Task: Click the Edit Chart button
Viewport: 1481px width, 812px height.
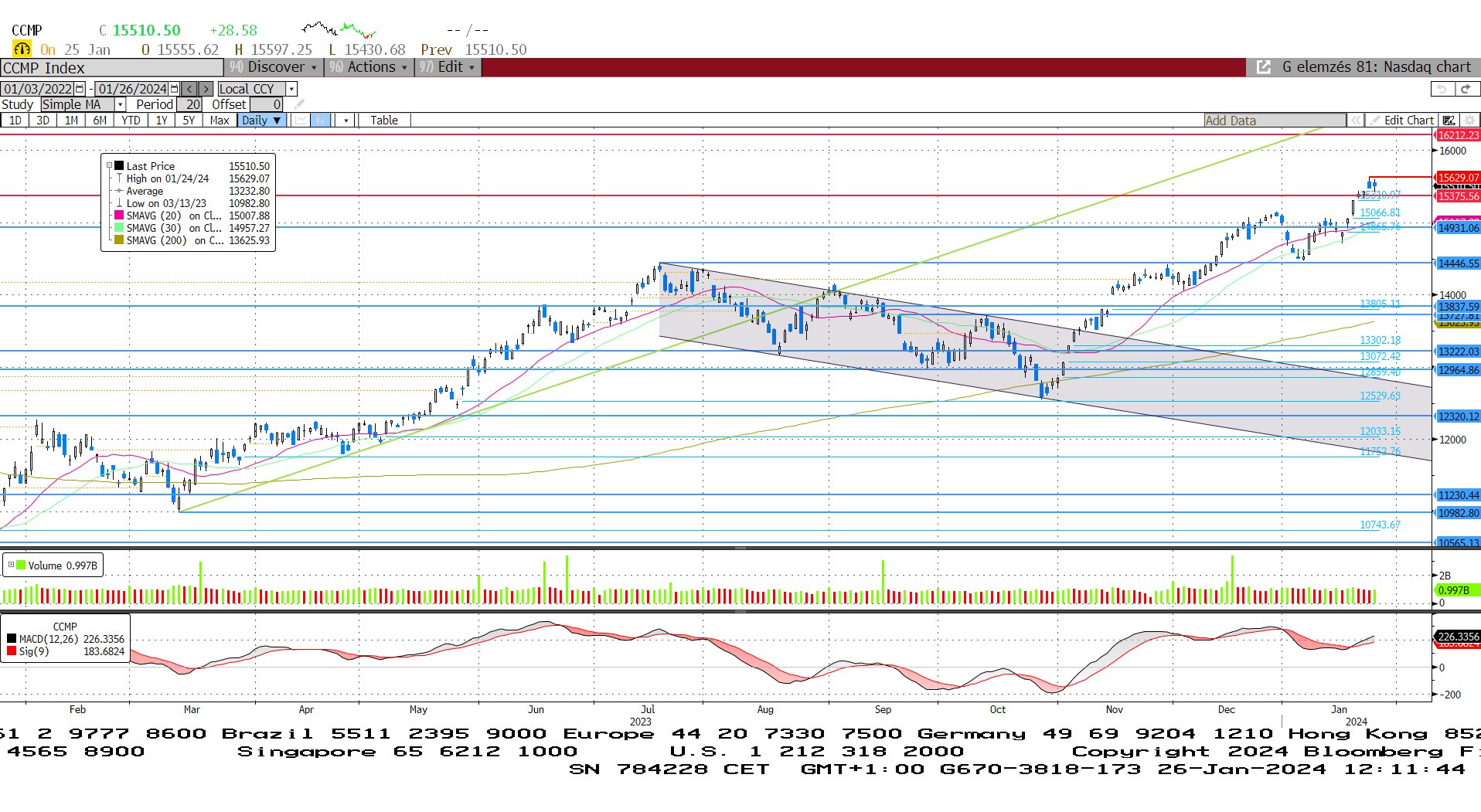Action: click(1401, 121)
